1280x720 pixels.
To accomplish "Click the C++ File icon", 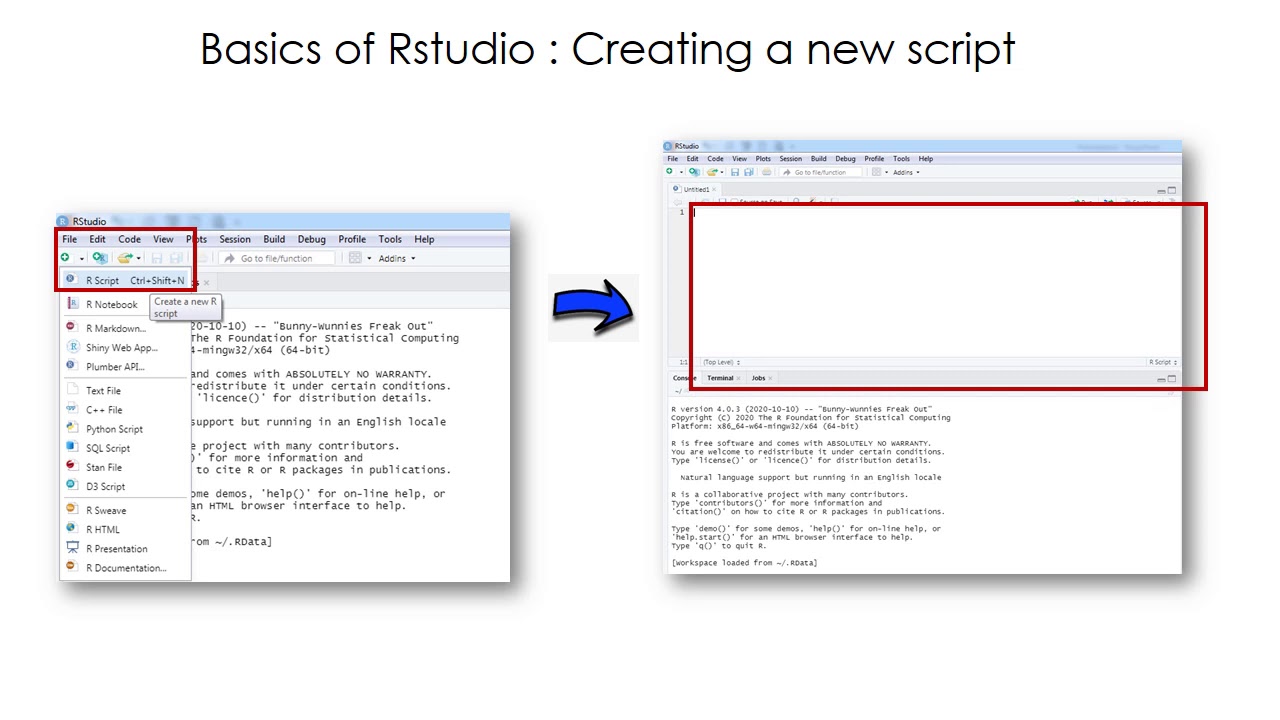I will click(x=71, y=409).
